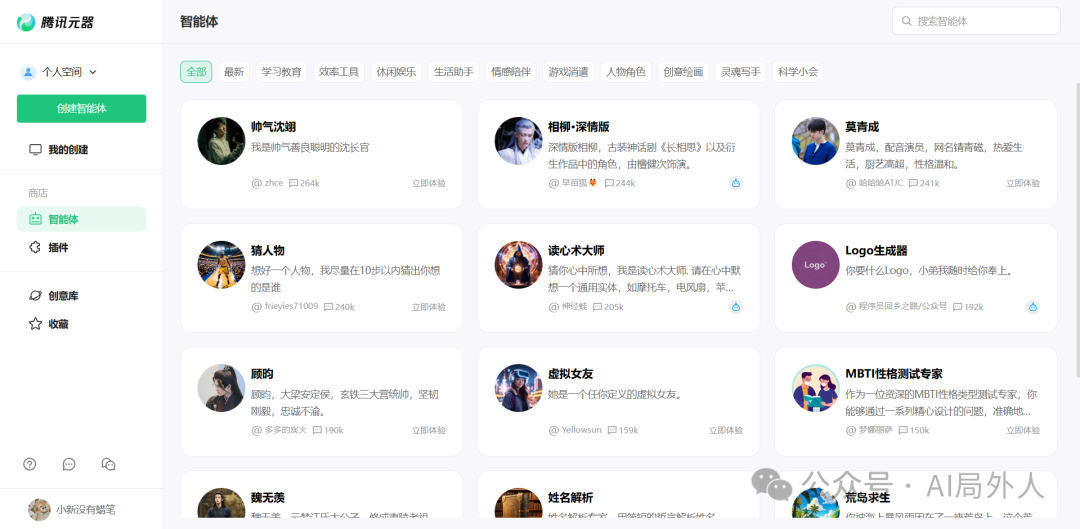Click 立即体验 on the 顾昀 card

pyautogui.click(x=429, y=431)
